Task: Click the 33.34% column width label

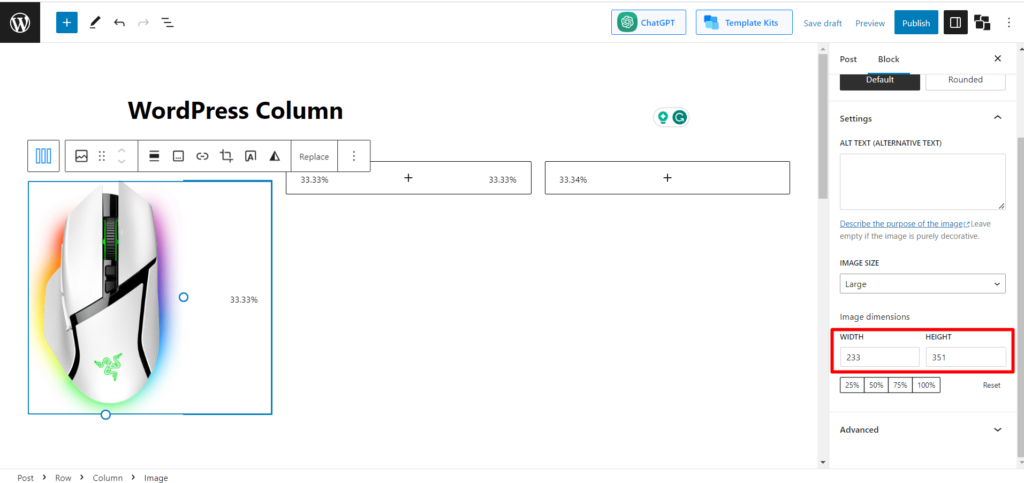Action: [x=573, y=179]
